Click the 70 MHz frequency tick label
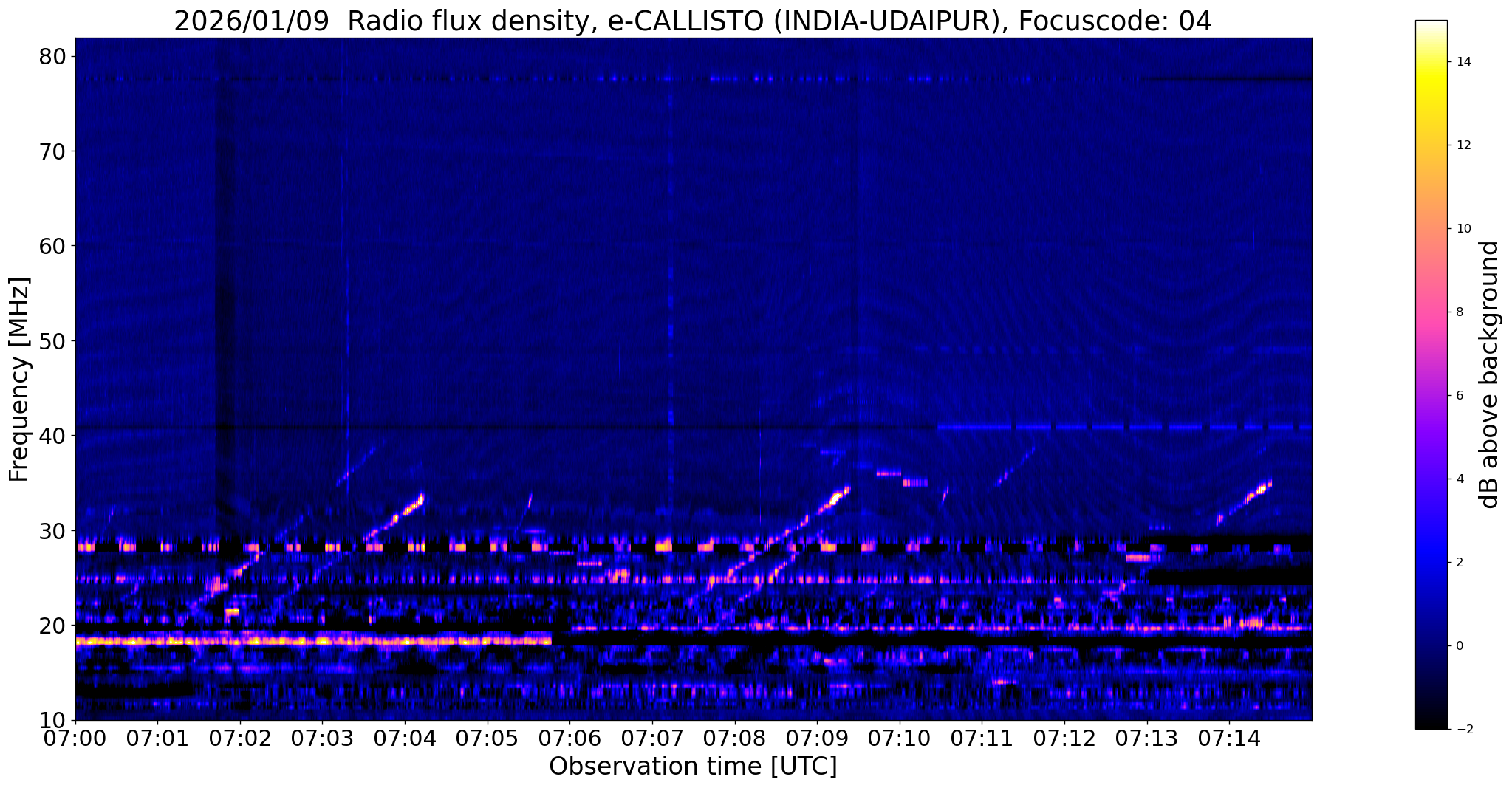The width and height of the screenshot is (1512, 788). click(52, 151)
